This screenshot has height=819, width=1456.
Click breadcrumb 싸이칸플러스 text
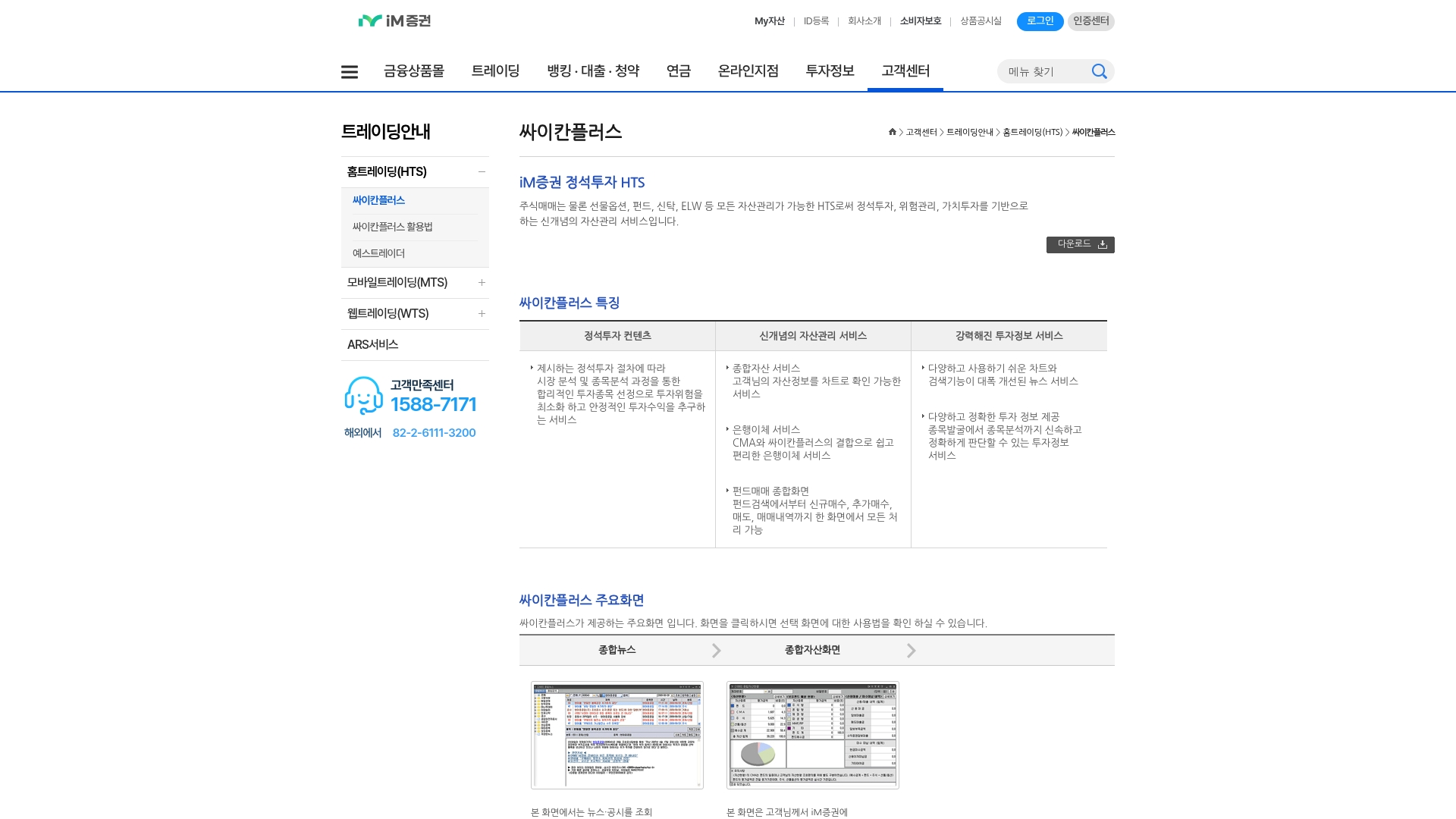(1094, 132)
